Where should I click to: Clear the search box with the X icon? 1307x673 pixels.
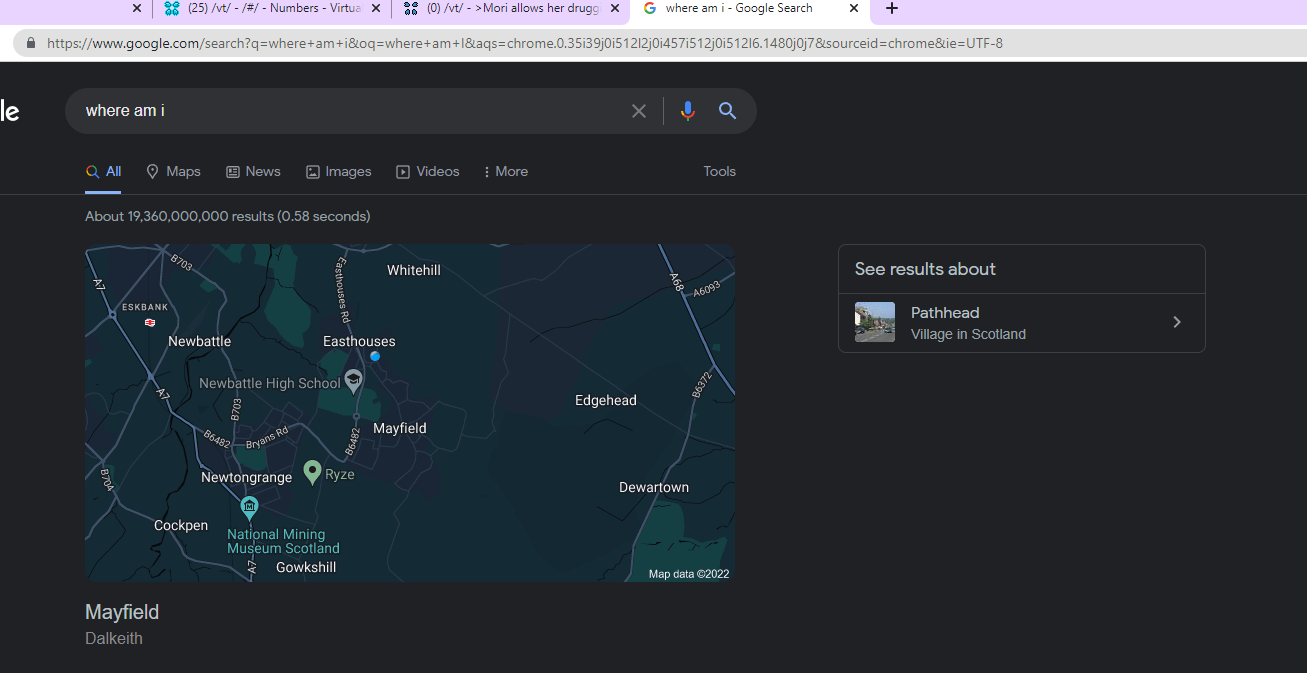click(x=639, y=111)
